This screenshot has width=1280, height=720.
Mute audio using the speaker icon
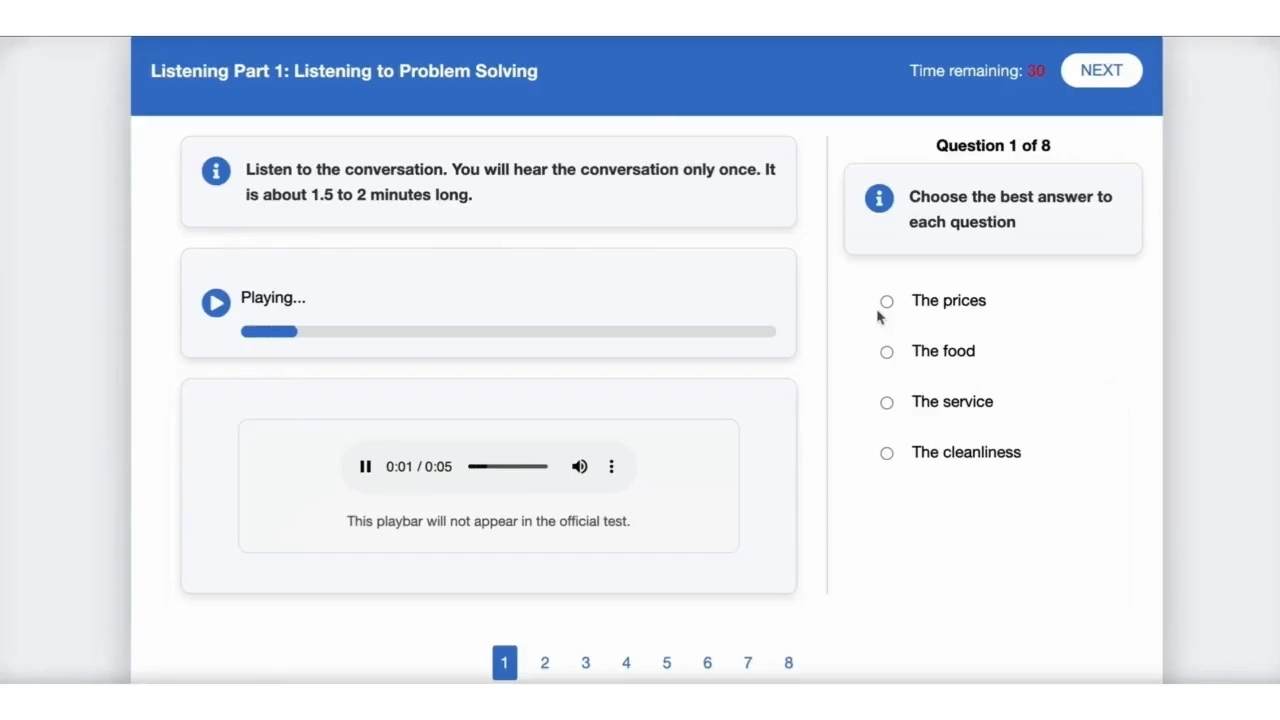click(579, 466)
